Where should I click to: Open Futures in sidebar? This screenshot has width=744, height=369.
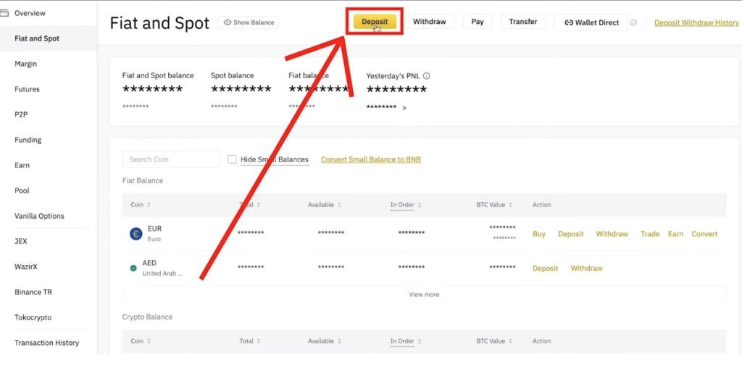(x=27, y=89)
